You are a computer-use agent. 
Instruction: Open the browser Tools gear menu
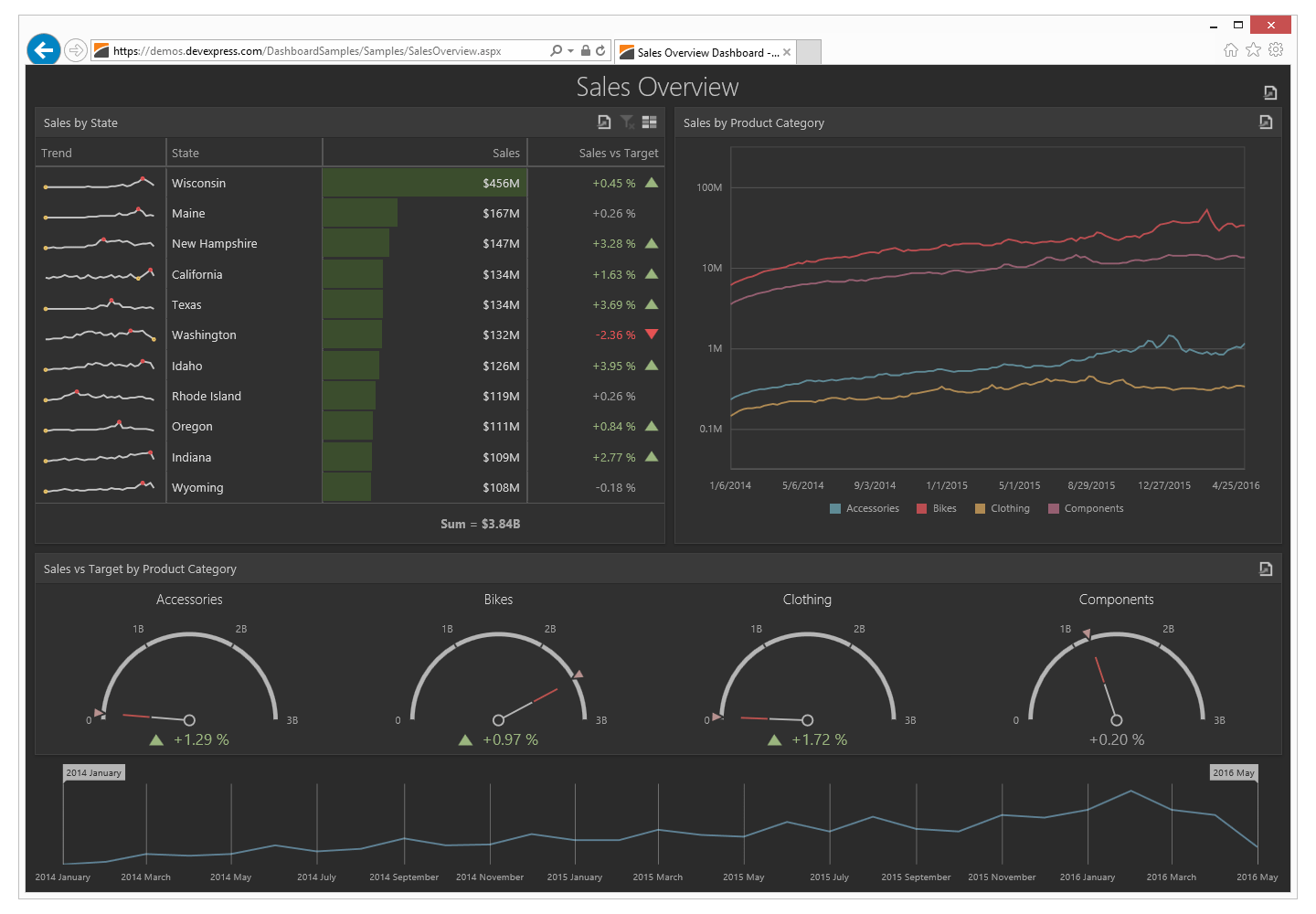tap(1276, 50)
